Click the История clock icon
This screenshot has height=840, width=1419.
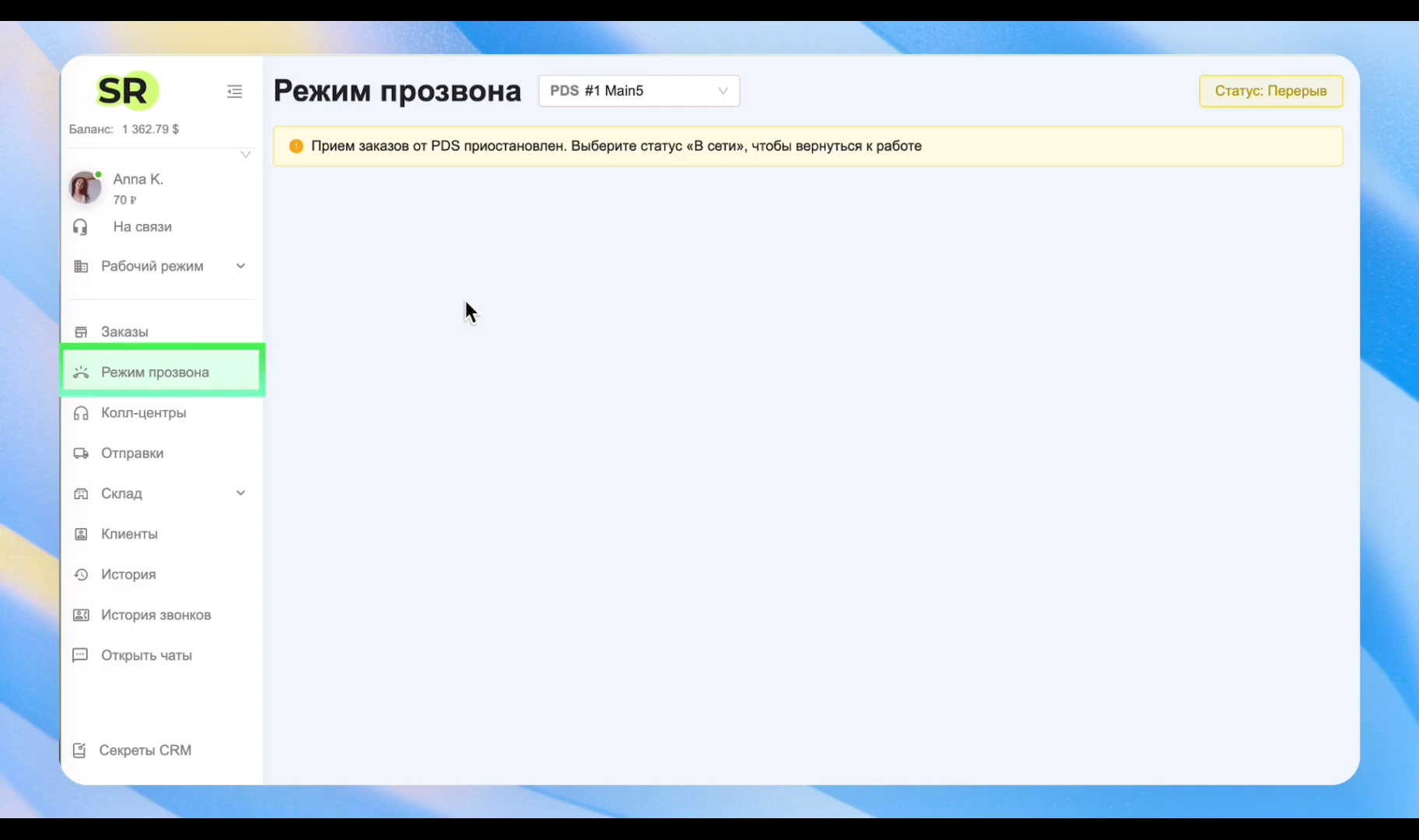81,575
